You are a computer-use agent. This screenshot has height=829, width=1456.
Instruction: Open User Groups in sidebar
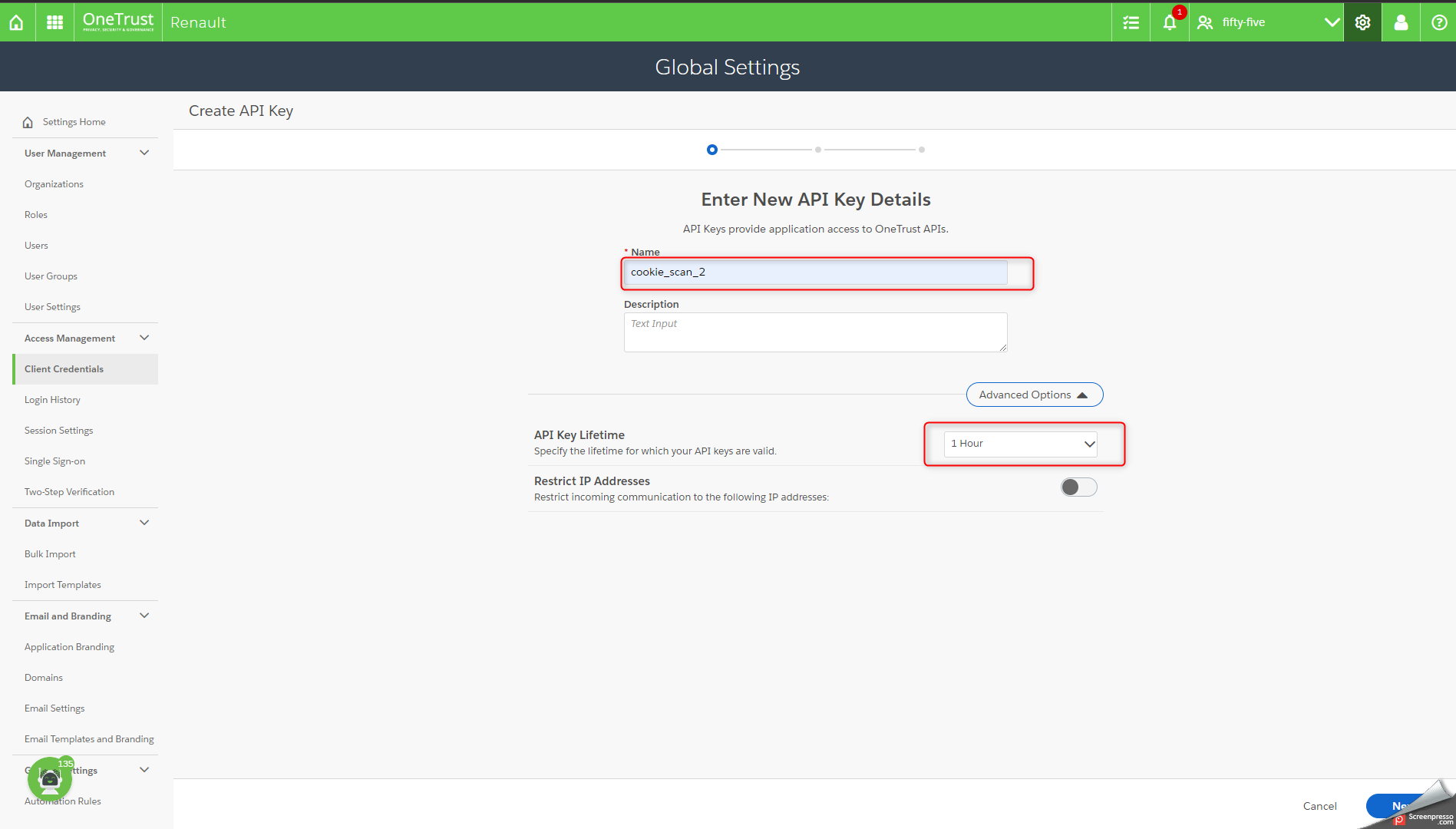[51, 276]
